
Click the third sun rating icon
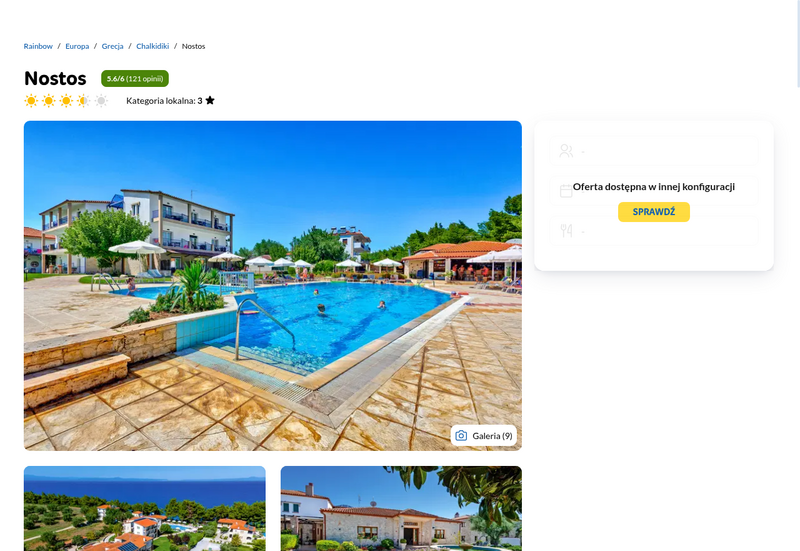(66, 101)
